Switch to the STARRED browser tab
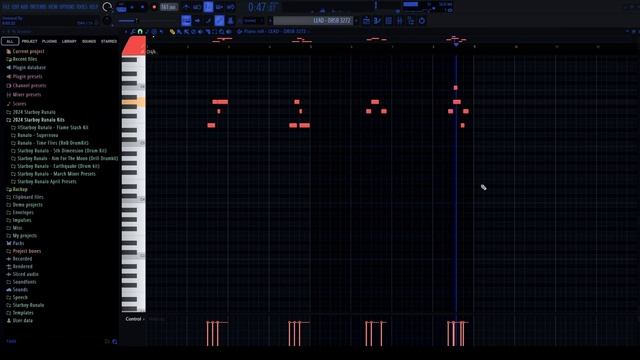The height and width of the screenshot is (360, 640). coord(109,41)
